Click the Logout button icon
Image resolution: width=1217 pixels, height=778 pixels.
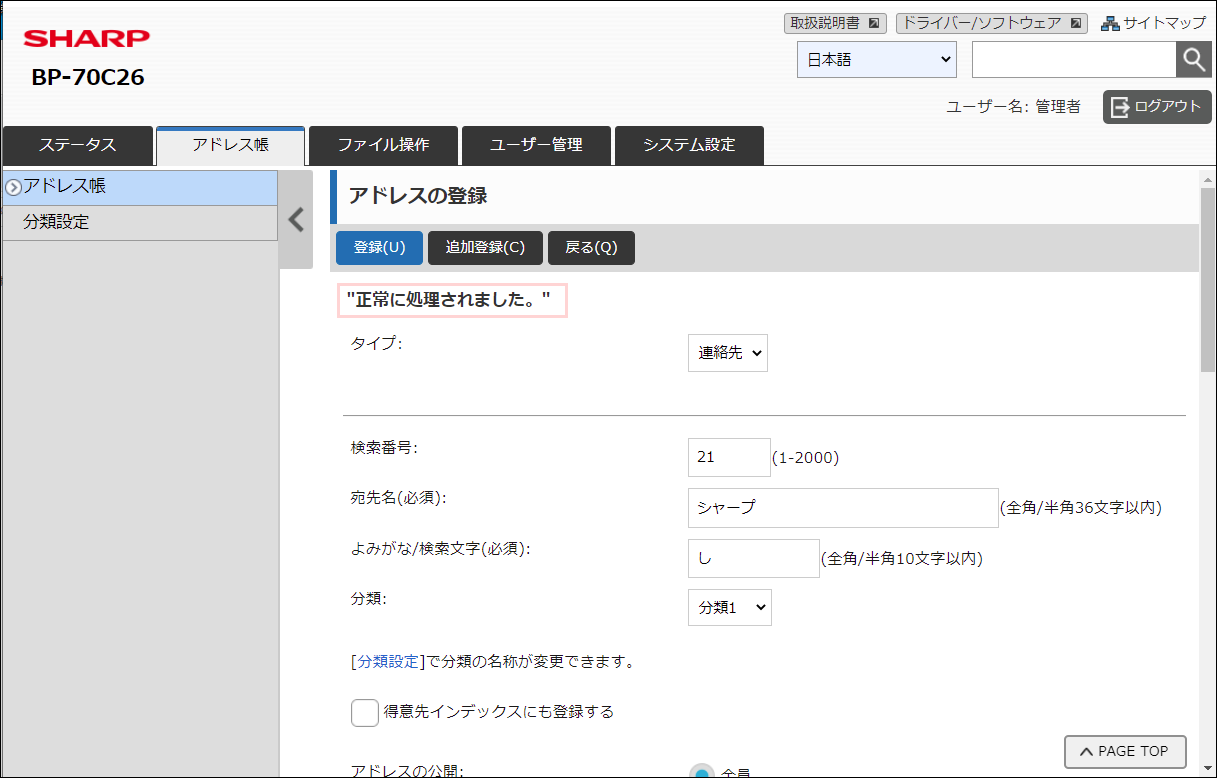click(1120, 107)
